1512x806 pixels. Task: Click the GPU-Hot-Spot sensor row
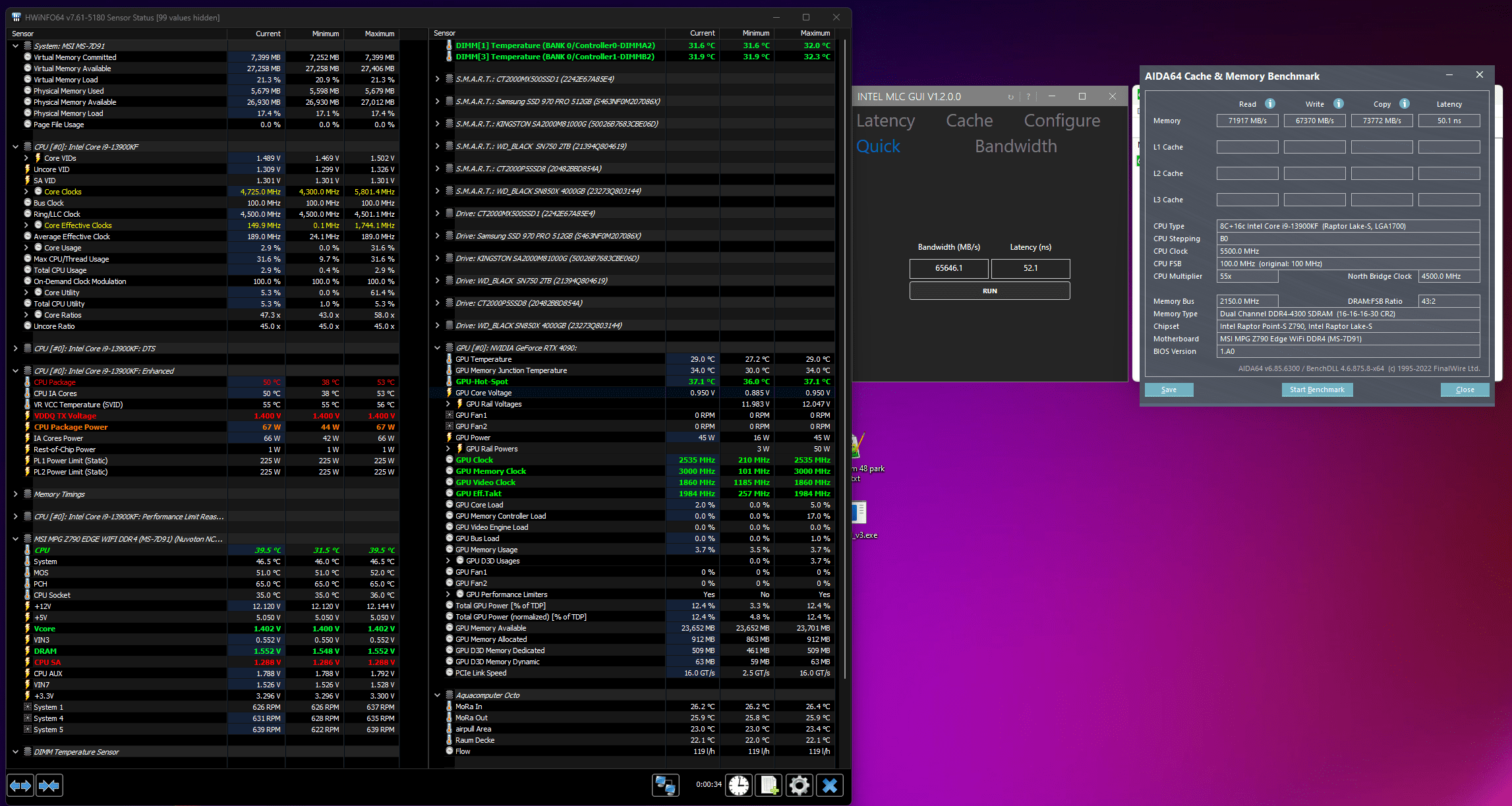click(x=639, y=382)
